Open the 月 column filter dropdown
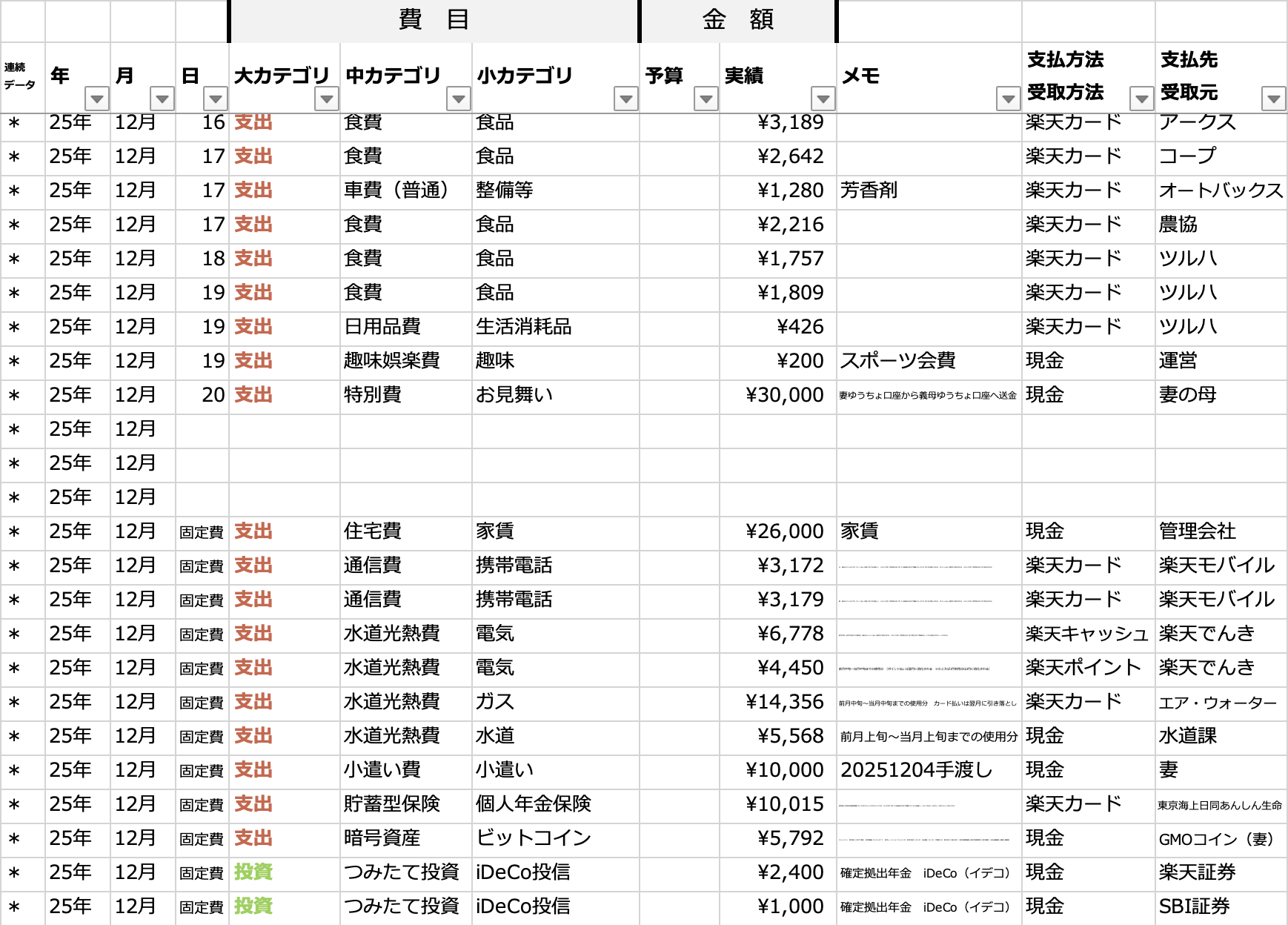Image resolution: width=1288 pixels, height=925 pixels. tap(162, 99)
